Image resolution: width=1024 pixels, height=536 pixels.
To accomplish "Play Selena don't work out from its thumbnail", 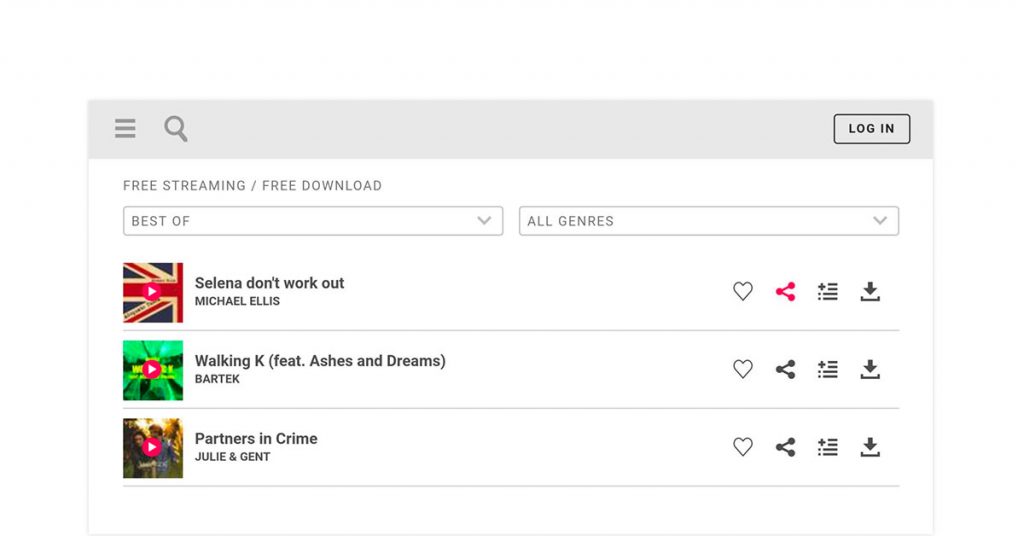I will (152, 292).
